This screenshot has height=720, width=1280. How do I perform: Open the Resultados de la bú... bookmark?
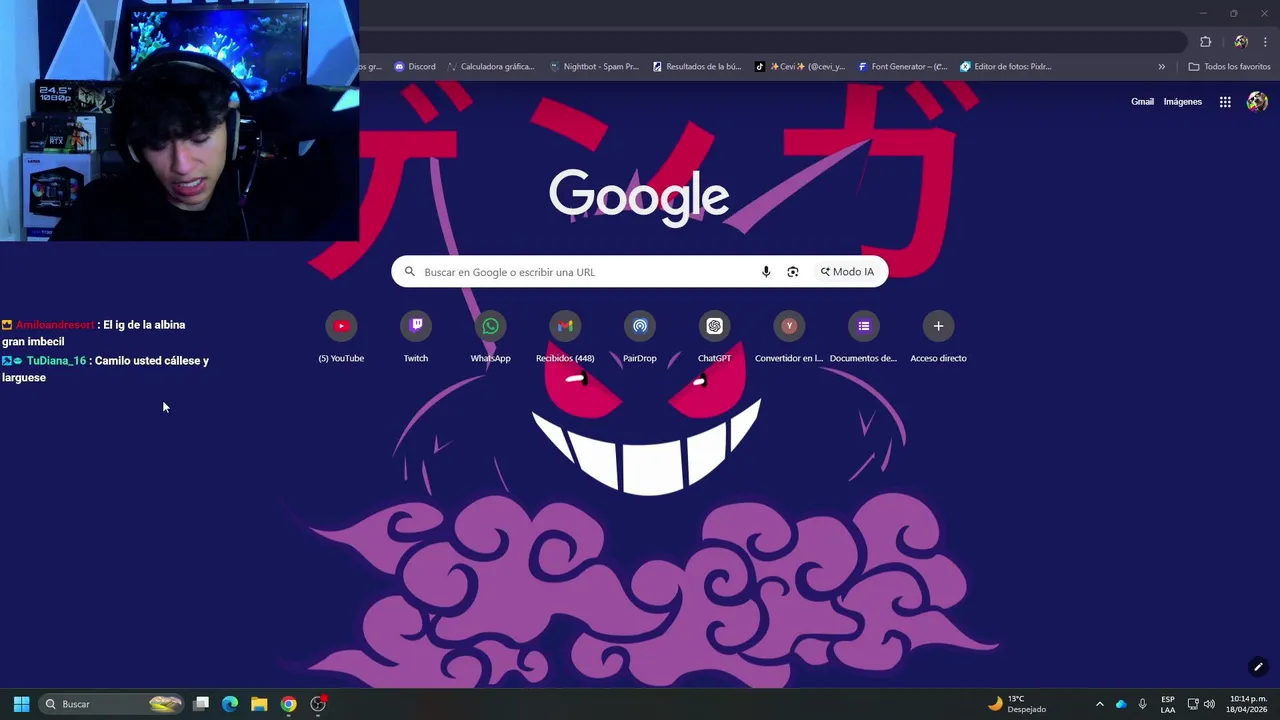click(x=697, y=67)
